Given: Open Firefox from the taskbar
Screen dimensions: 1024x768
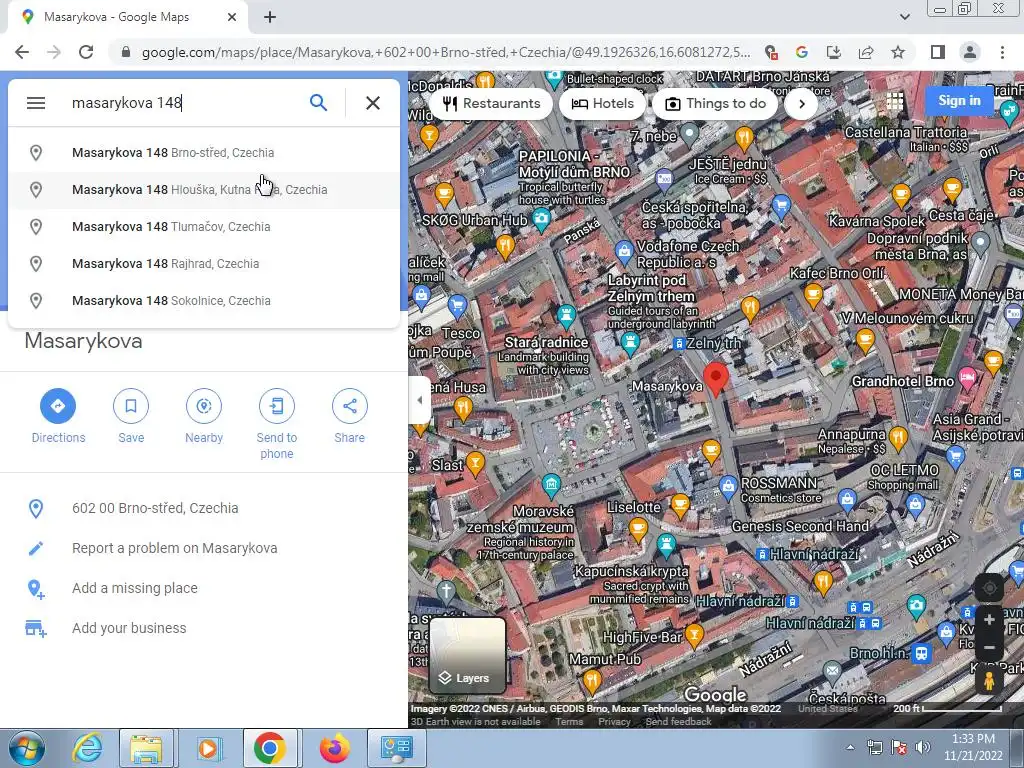Looking at the screenshot, I should pyautogui.click(x=334, y=748).
